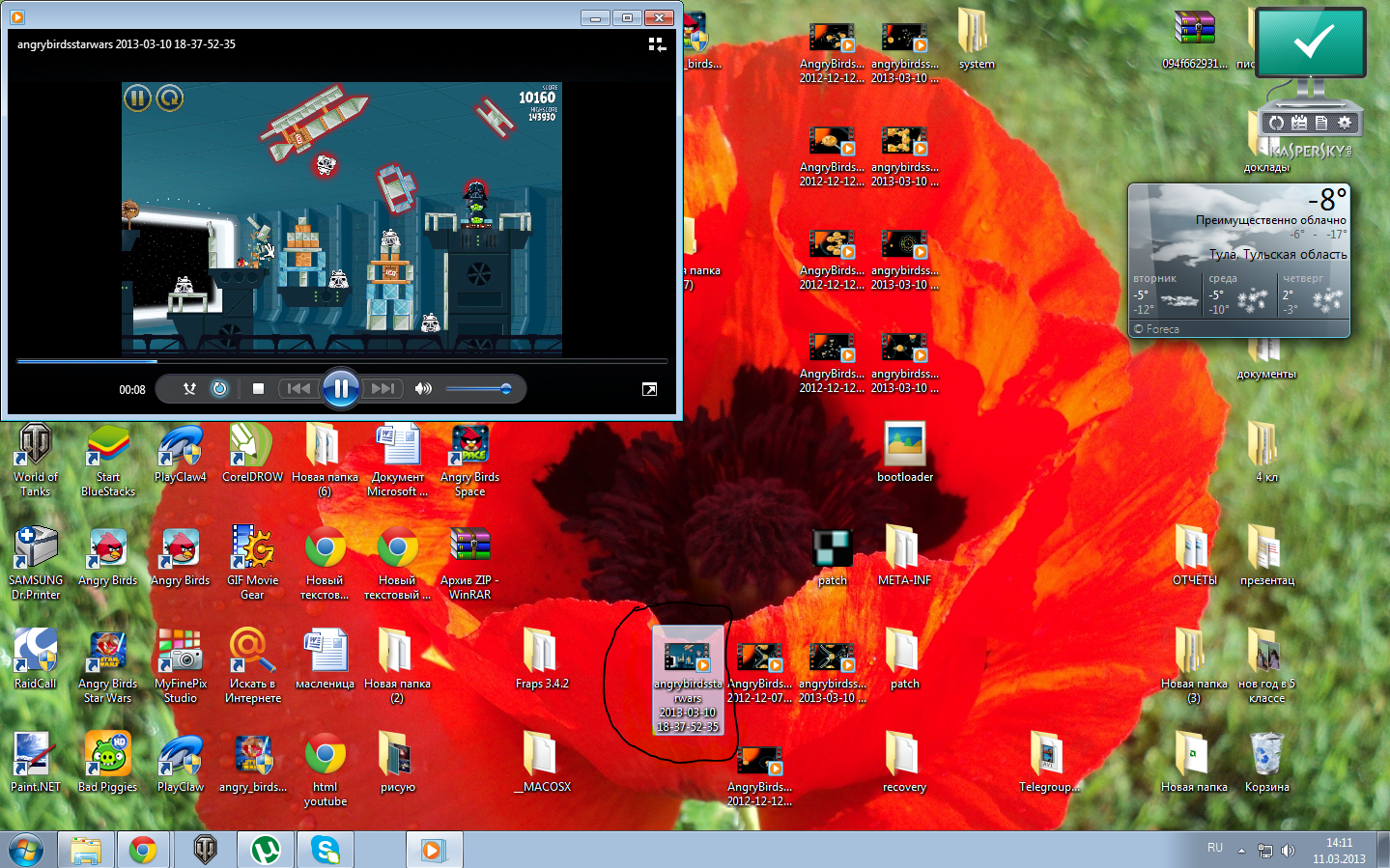Screen dimensions: 1390x868
Task: Mute the media player sound
Action: point(423,389)
